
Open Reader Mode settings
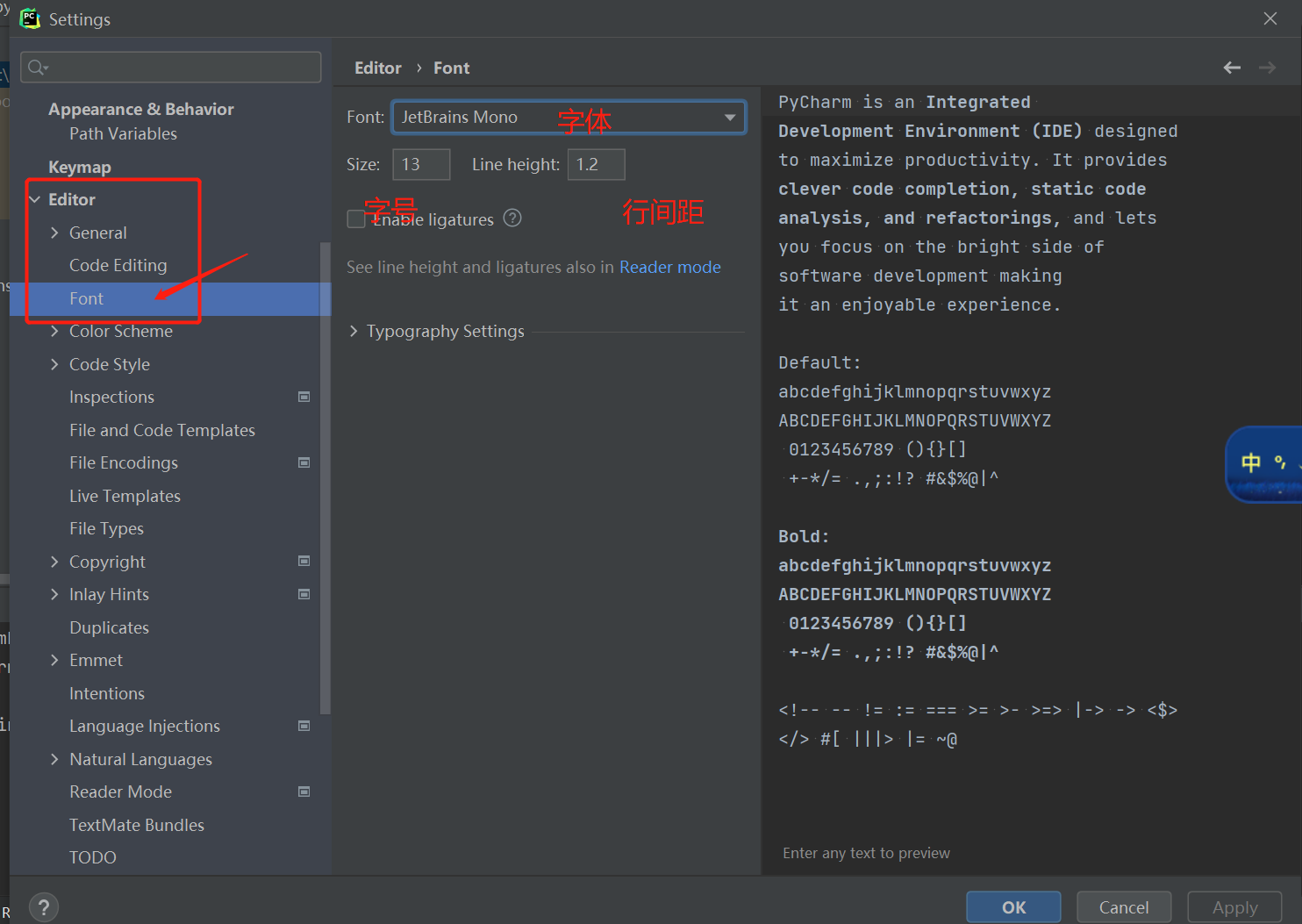[x=121, y=791]
